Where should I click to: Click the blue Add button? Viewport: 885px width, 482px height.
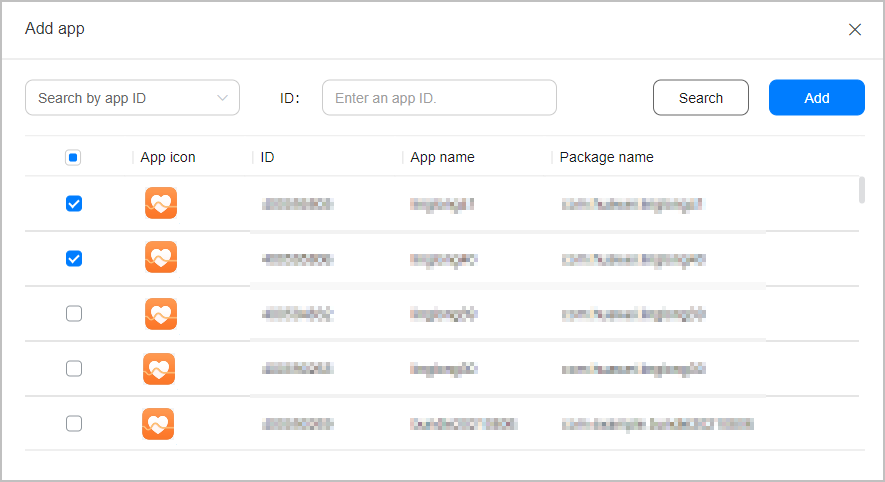pyautogui.click(x=817, y=98)
